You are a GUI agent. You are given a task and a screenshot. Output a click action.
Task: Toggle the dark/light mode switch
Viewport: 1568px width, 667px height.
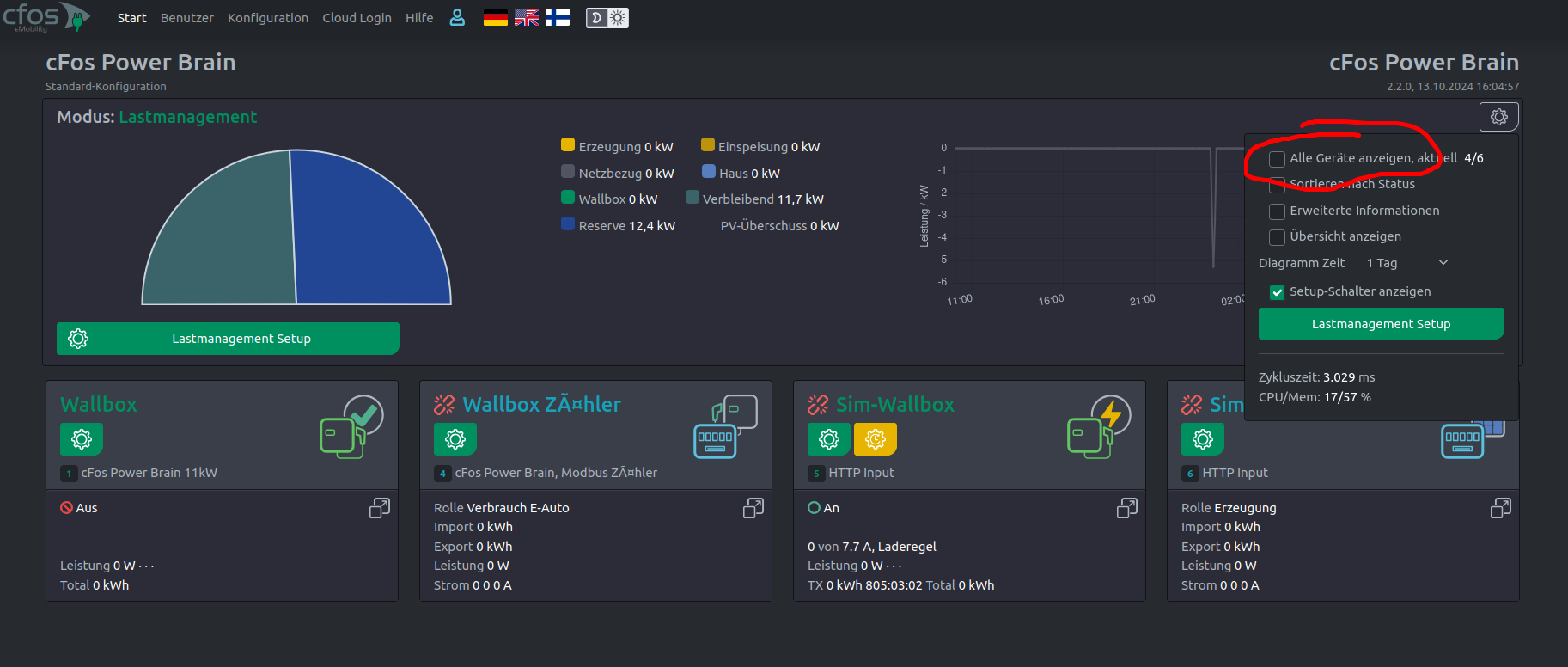click(x=607, y=17)
